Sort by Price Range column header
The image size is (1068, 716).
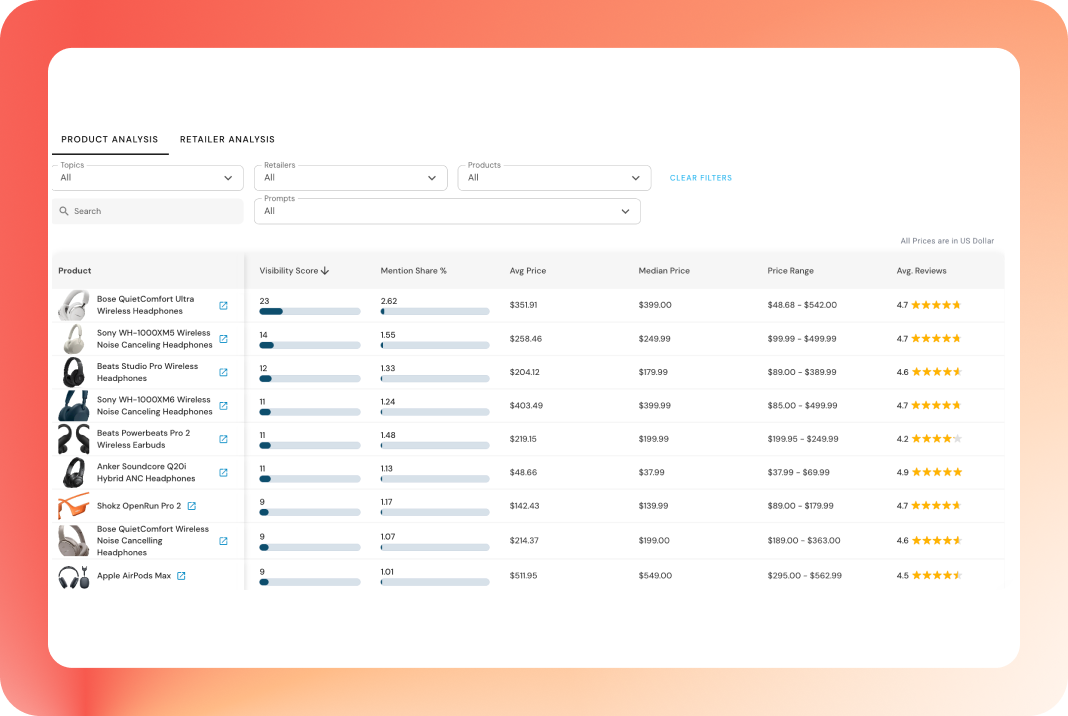point(790,270)
